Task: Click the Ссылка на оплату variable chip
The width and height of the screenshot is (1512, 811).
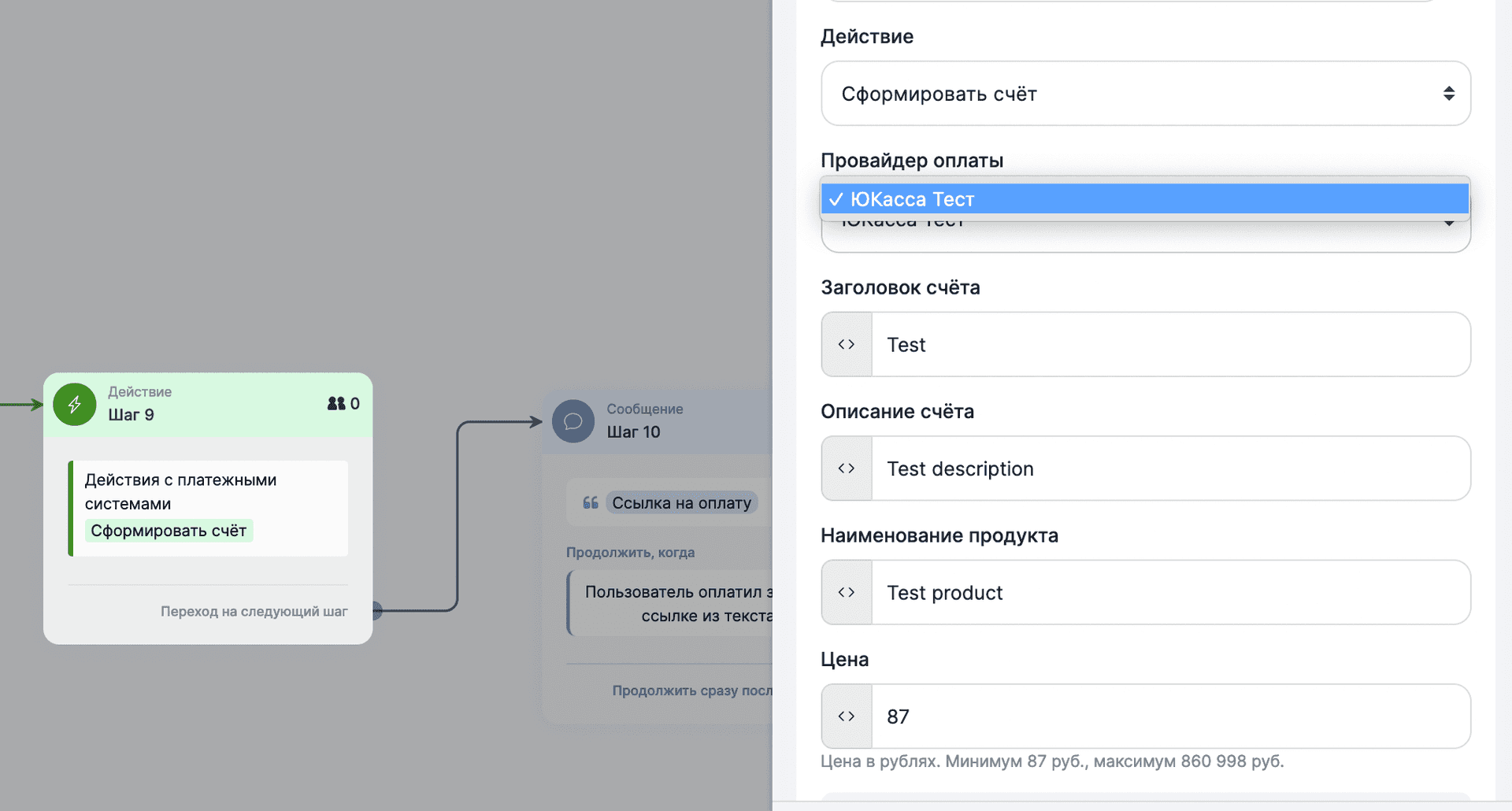Action: (681, 502)
